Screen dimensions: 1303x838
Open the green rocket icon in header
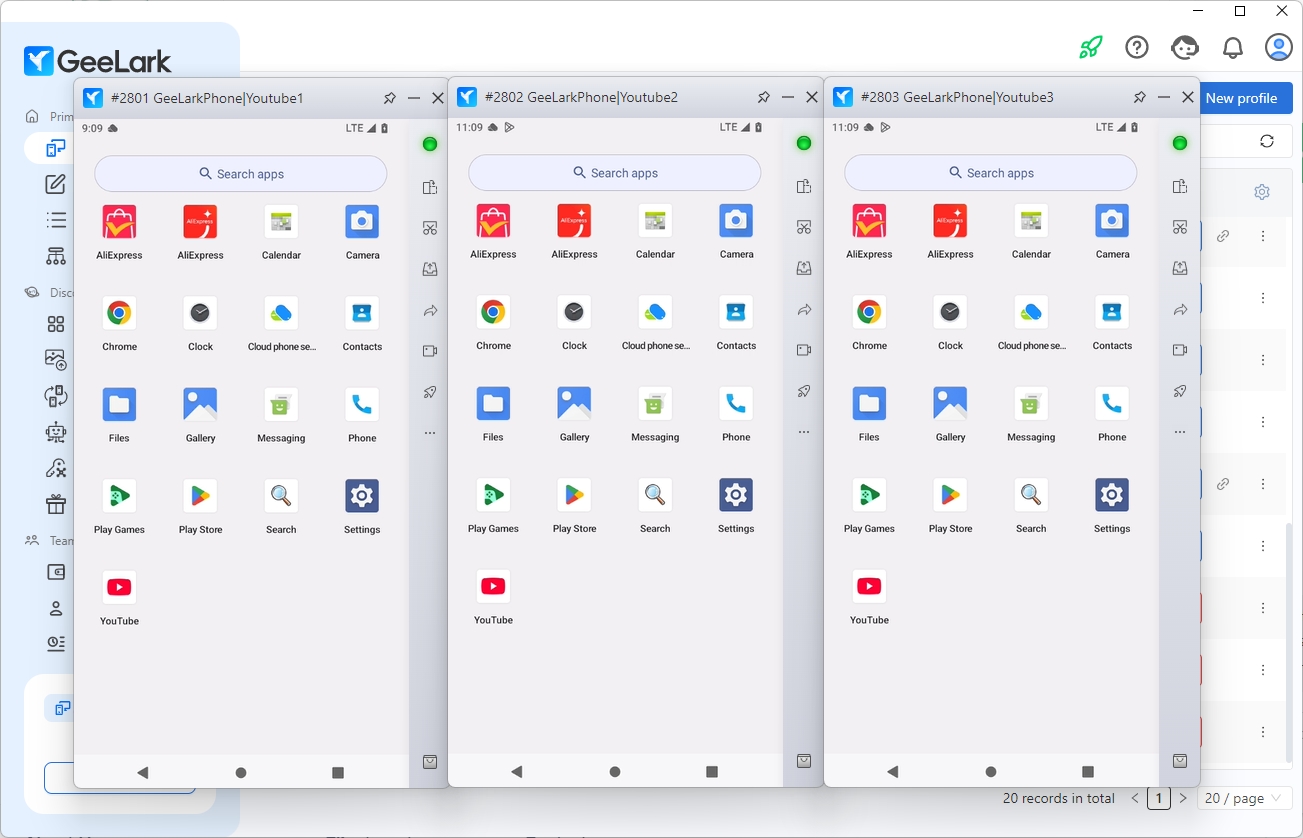(x=1090, y=47)
